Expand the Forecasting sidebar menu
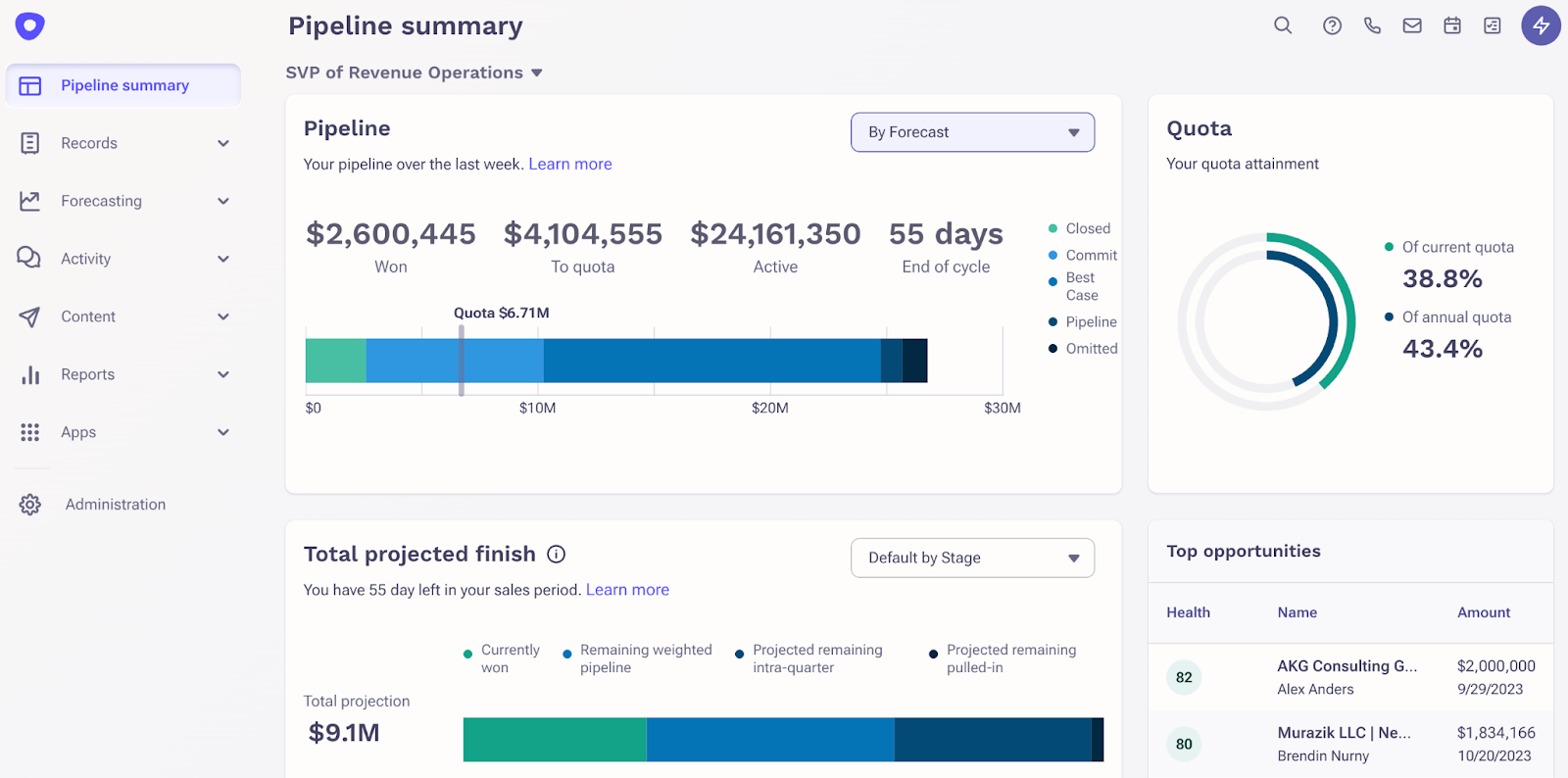 [x=123, y=201]
